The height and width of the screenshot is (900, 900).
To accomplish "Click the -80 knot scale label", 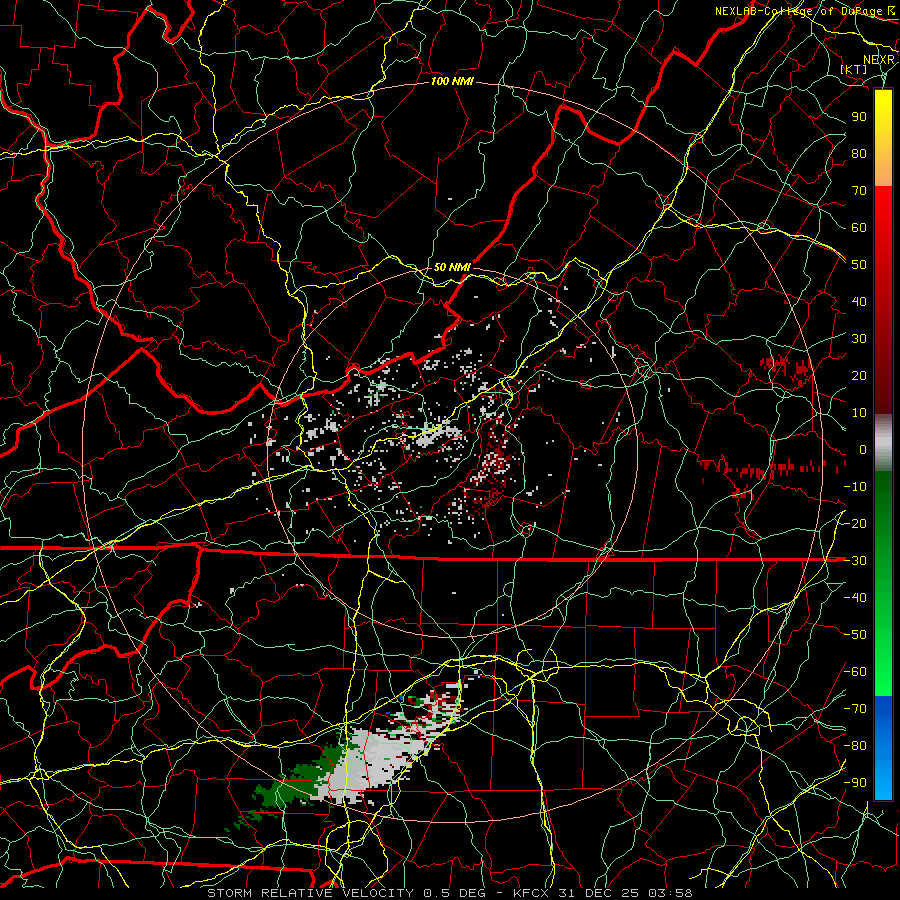I will (855, 746).
